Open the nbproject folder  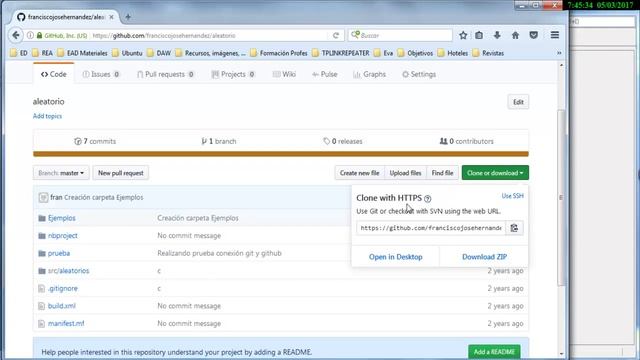62,236
